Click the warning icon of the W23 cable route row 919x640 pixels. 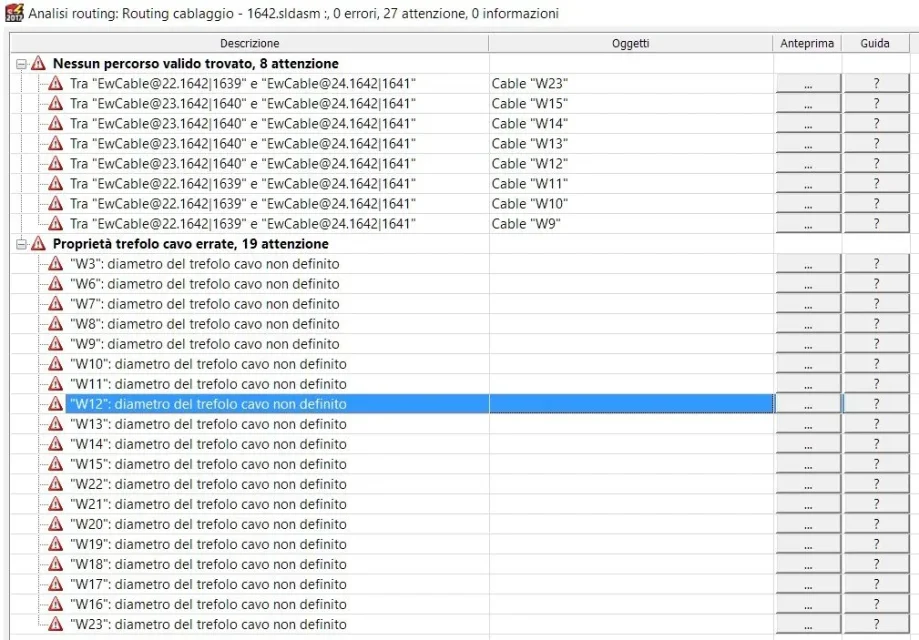(x=56, y=83)
